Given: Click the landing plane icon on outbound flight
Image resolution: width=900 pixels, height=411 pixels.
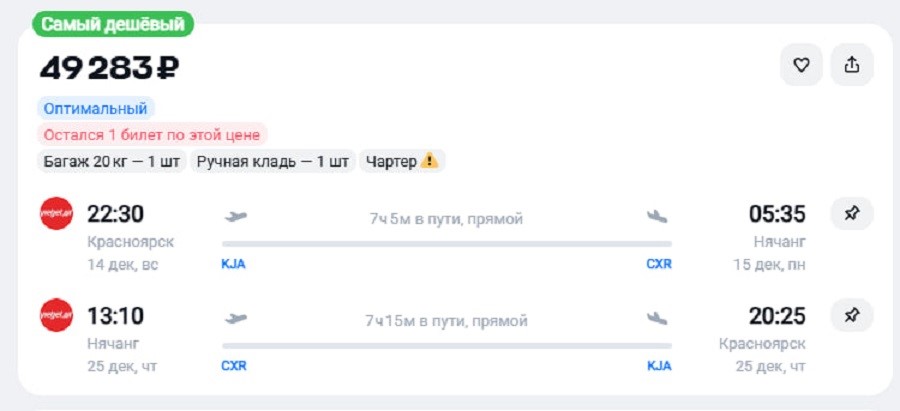Looking at the screenshot, I should click(x=657, y=216).
